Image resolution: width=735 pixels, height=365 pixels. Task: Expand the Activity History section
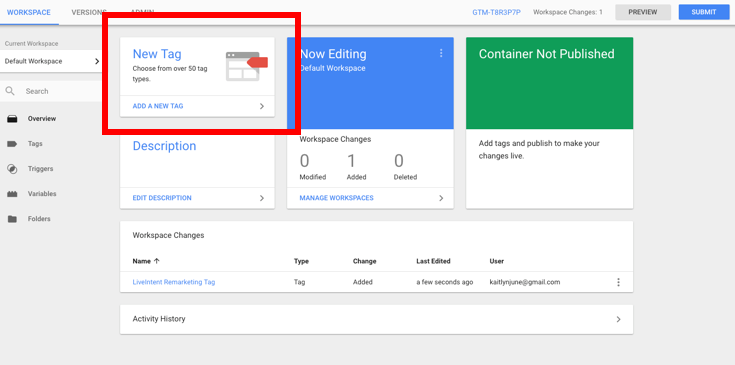376,319
